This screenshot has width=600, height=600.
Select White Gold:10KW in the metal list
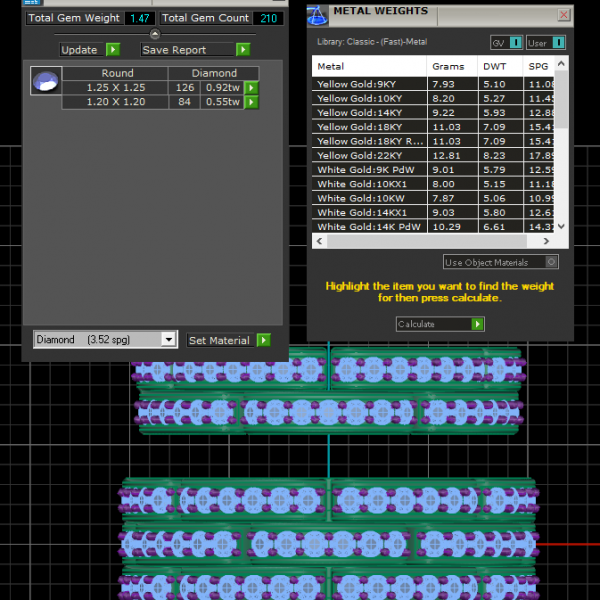click(x=372, y=198)
